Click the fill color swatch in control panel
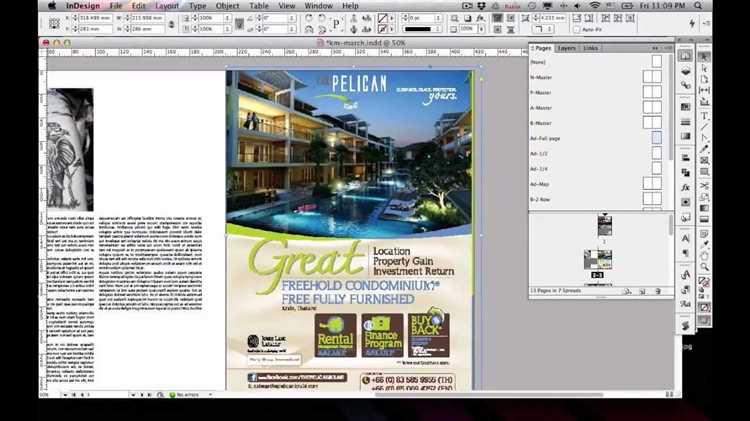 (x=382, y=18)
